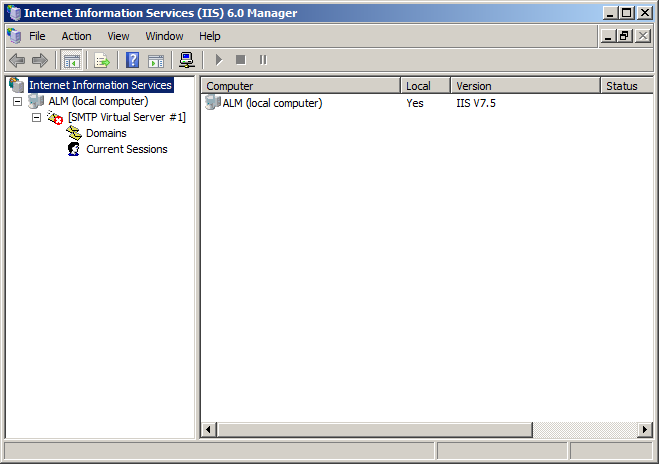Click the Internet Information Services root node icon
Image resolution: width=659 pixels, height=464 pixels.
16,85
